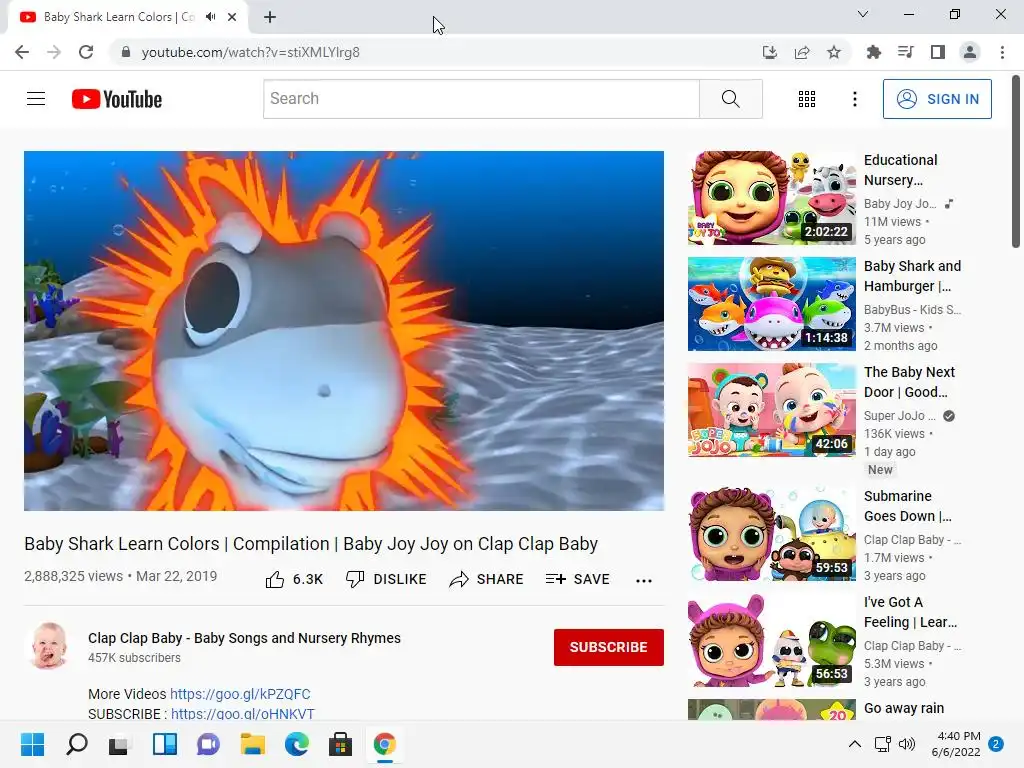The width and height of the screenshot is (1024, 768).
Task: Click the 'The Baby Next Door' title
Action: (x=909, y=381)
